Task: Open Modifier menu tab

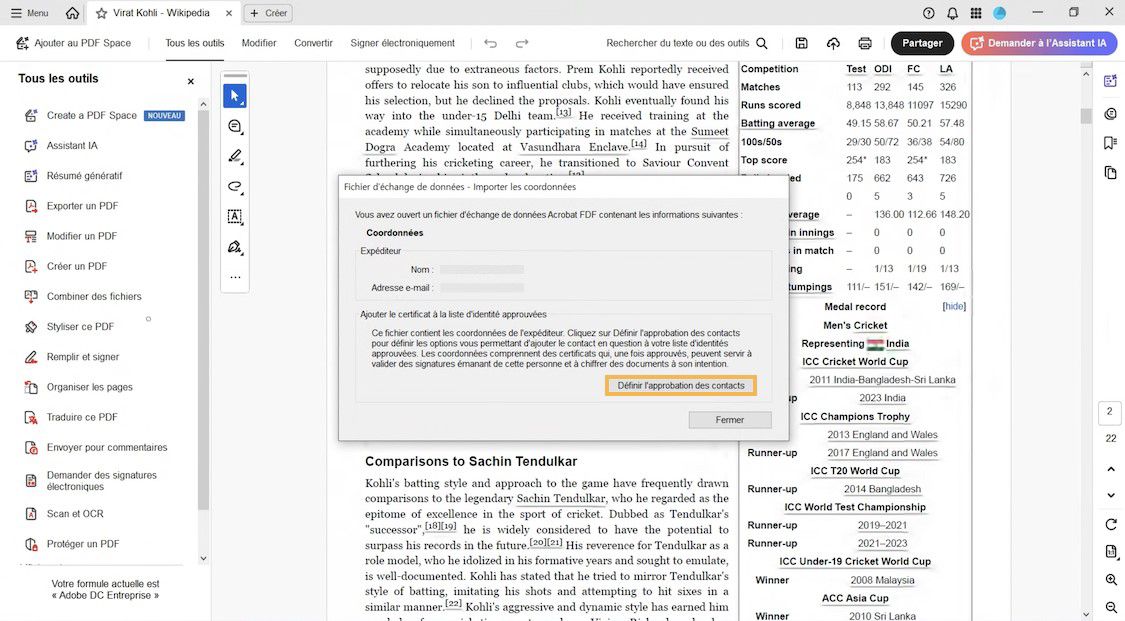Action: (x=259, y=43)
